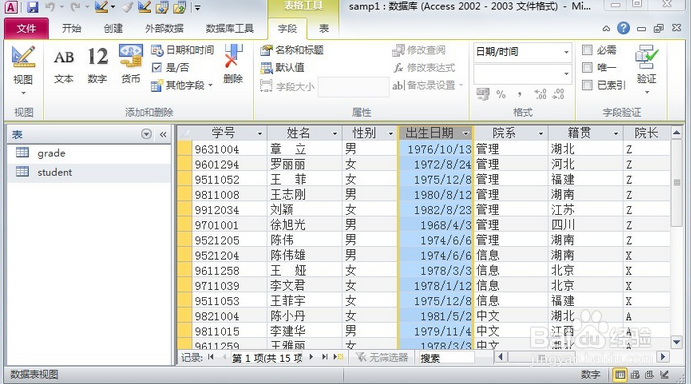691x384 pixels.
Task: Open the 出生日期 column filter dropdown
Action: 466,134
